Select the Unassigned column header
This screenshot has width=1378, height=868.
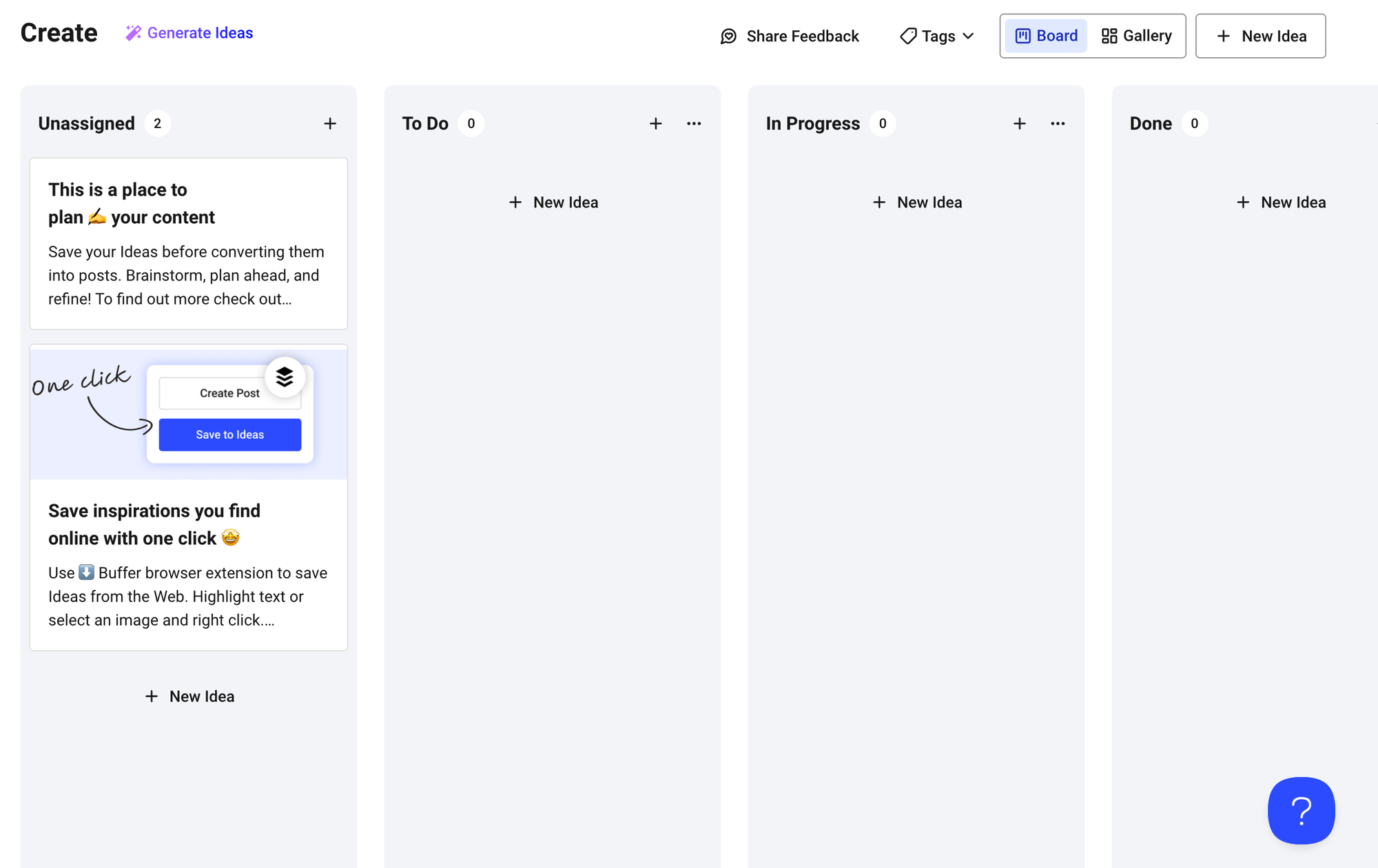(x=85, y=123)
